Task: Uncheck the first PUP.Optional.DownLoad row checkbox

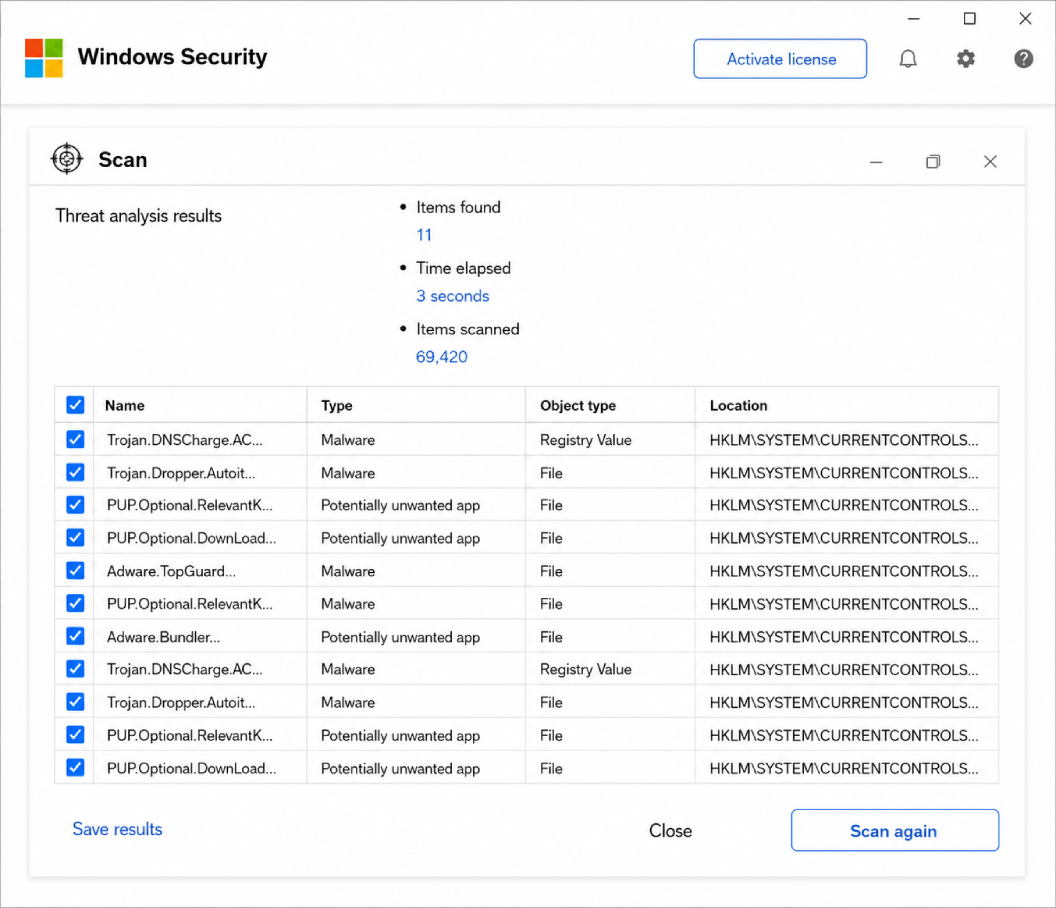Action: [75, 538]
